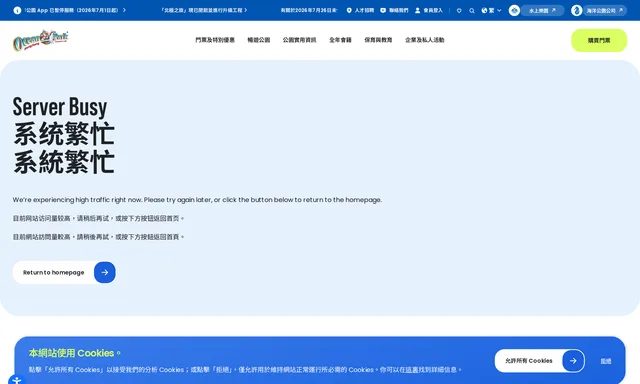Open 全年會籍 menu
This screenshot has width=640, height=384.
click(x=340, y=40)
